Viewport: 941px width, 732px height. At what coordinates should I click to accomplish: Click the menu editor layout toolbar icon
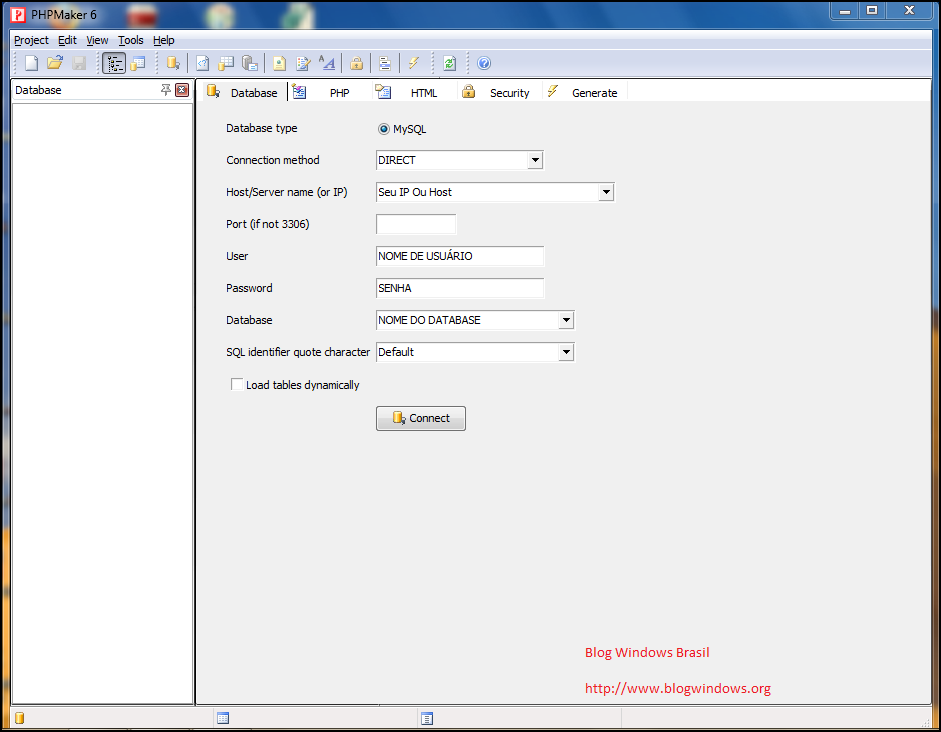(x=385, y=63)
